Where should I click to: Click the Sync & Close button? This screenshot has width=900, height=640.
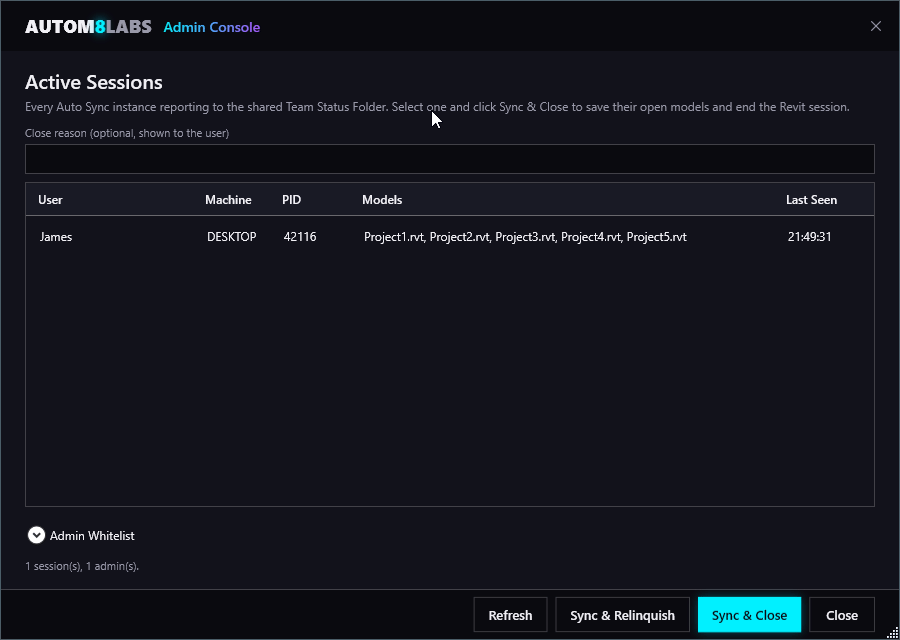pos(749,615)
